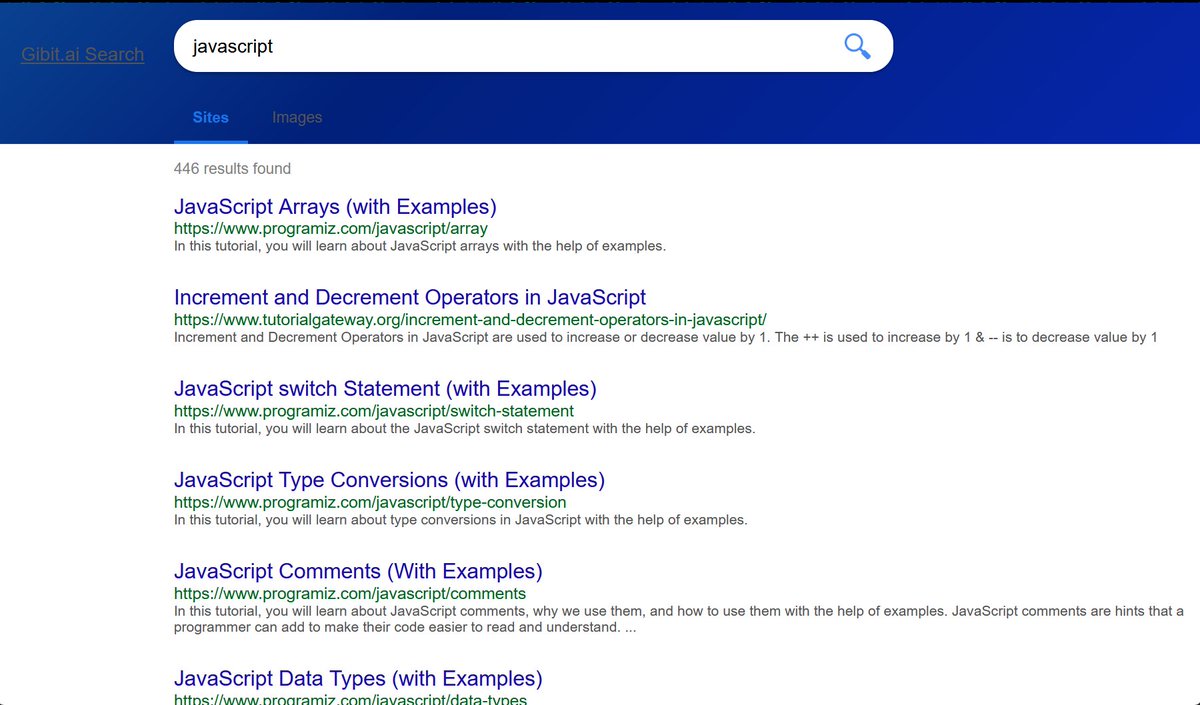The height and width of the screenshot is (705, 1200).
Task: Visit the tutorialgateway.org increment-decrement URL
Action: 469,319
